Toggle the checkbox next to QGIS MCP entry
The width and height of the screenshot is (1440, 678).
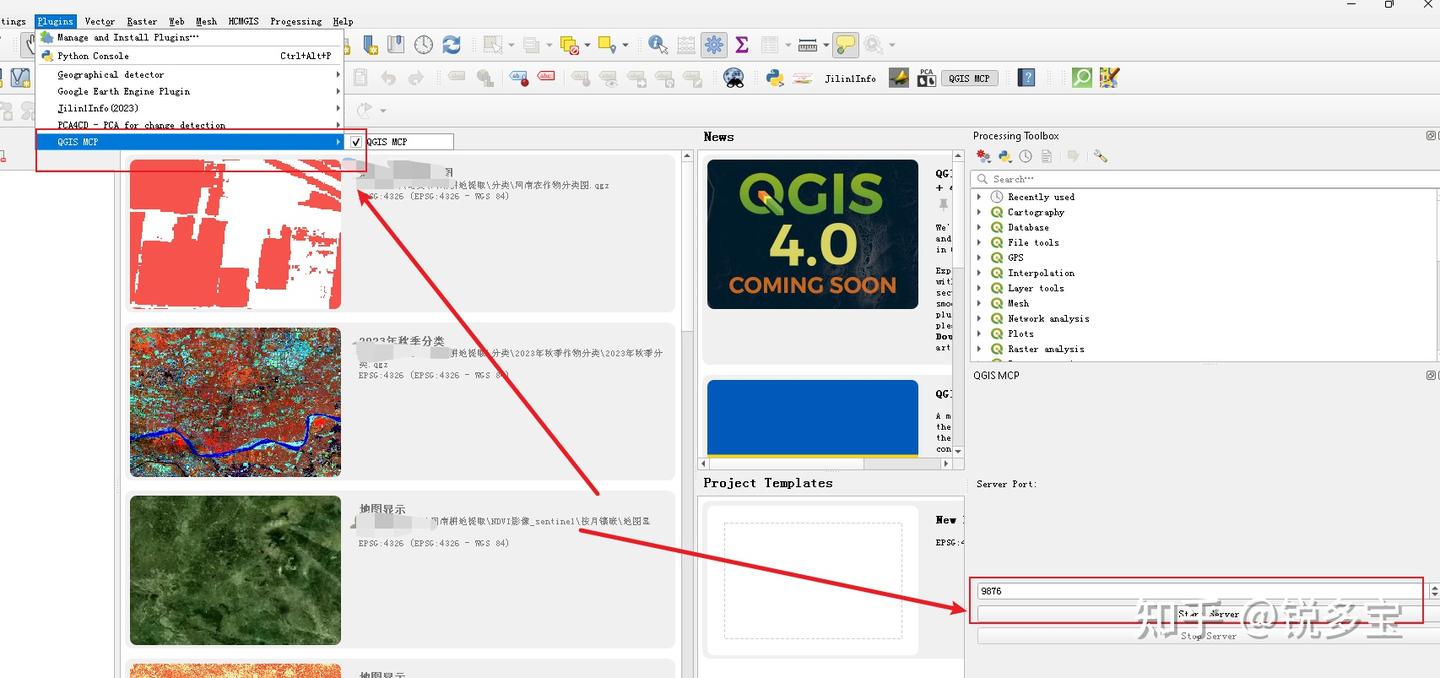tap(356, 141)
